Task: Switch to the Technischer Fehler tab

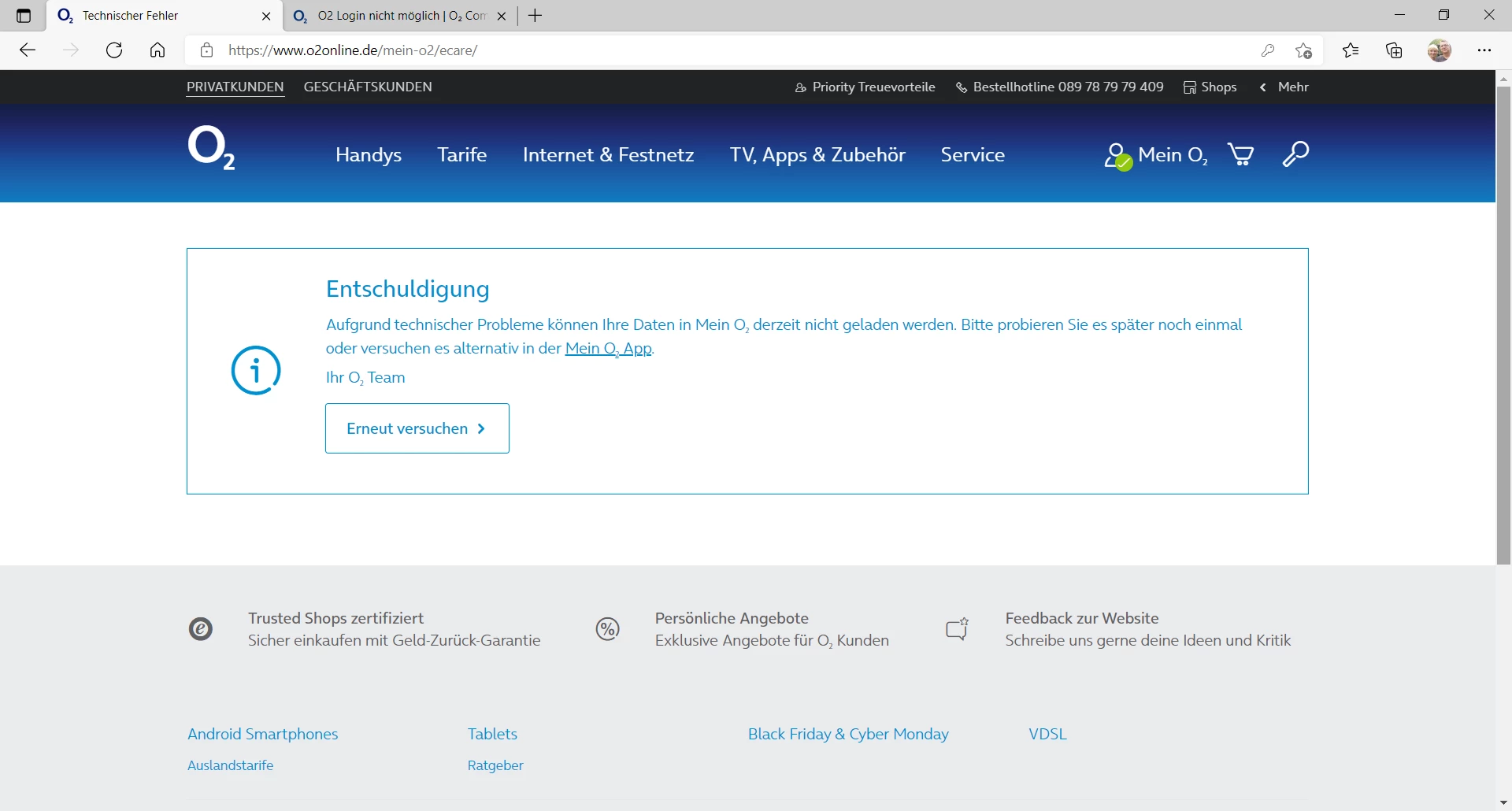Action: pos(164,16)
